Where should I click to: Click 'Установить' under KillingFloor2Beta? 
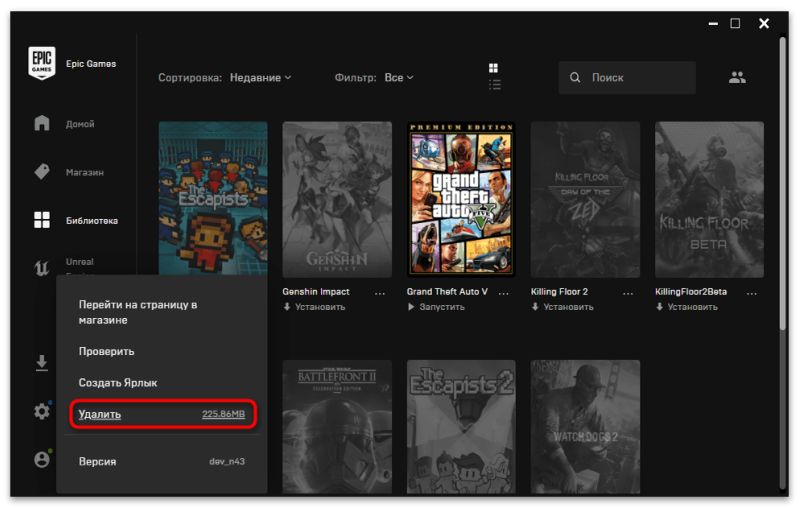point(687,307)
